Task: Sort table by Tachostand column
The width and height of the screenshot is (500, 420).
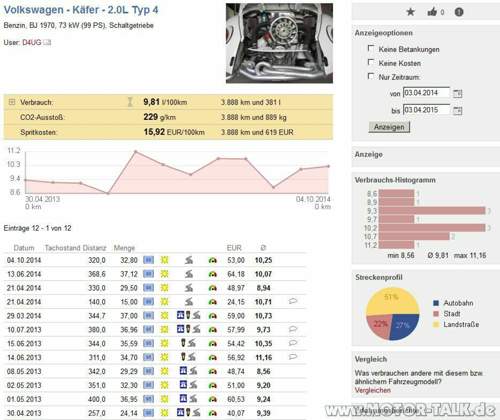Action: pos(62,248)
